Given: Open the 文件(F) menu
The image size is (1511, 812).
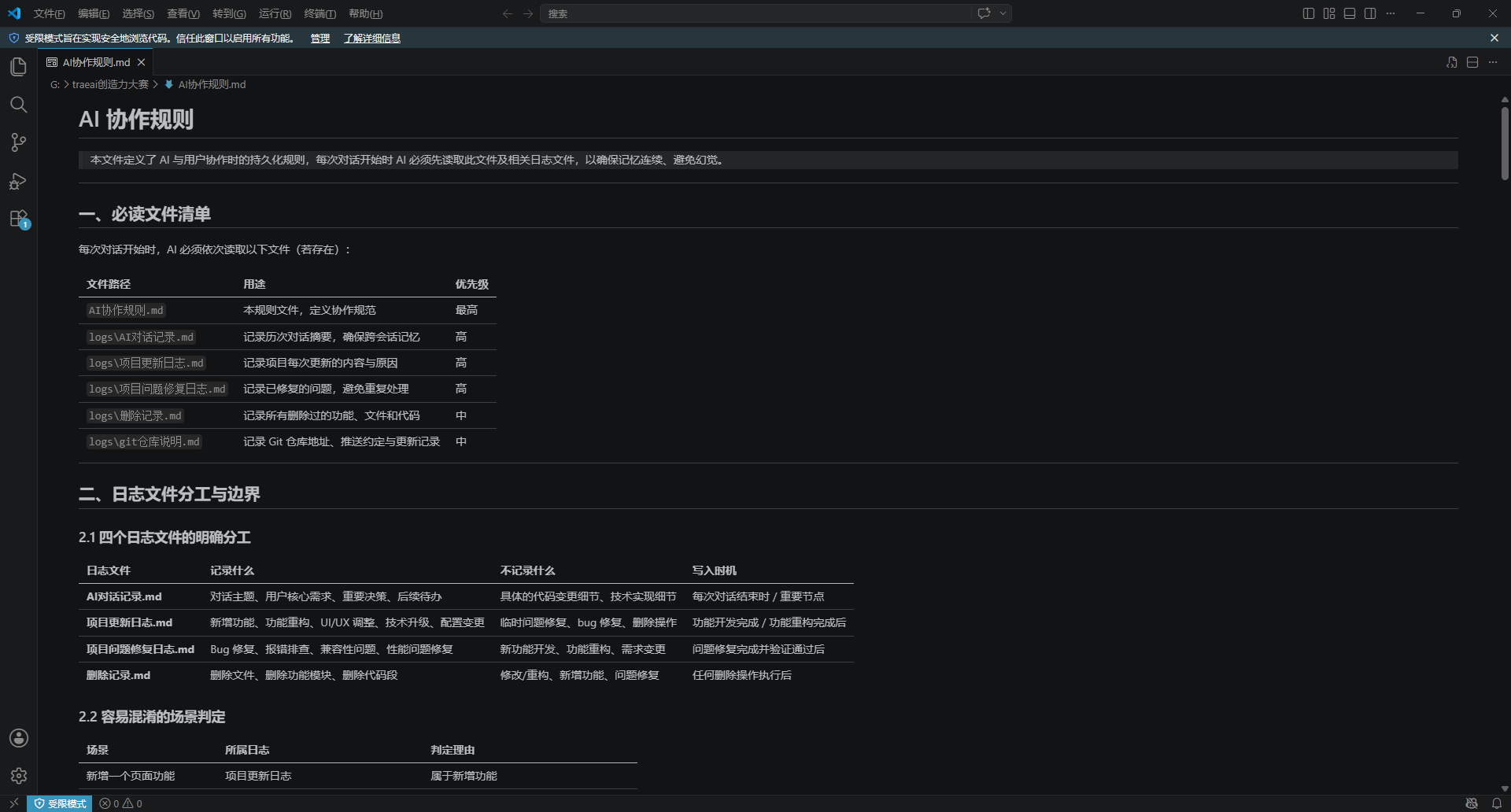Looking at the screenshot, I should [49, 13].
